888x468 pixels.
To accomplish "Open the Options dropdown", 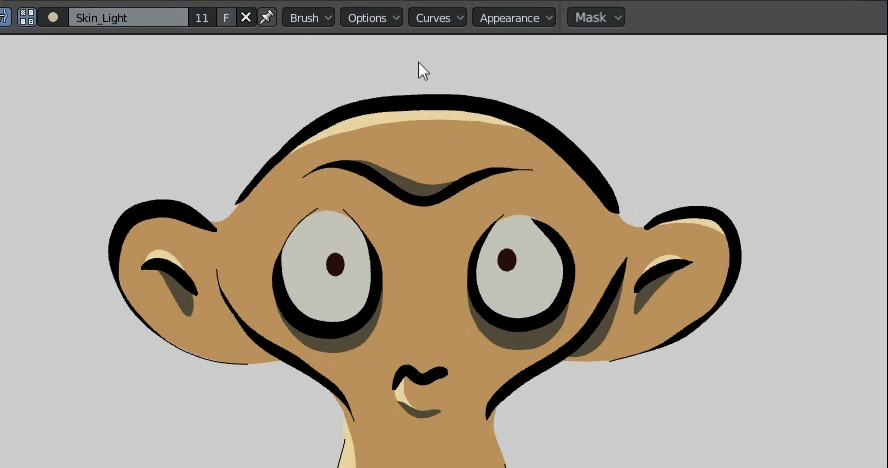I will 372,18.
